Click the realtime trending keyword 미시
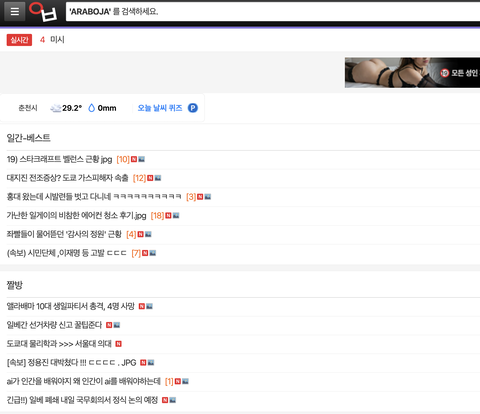Viewport: 480px width, 414px height. [57, 40]
